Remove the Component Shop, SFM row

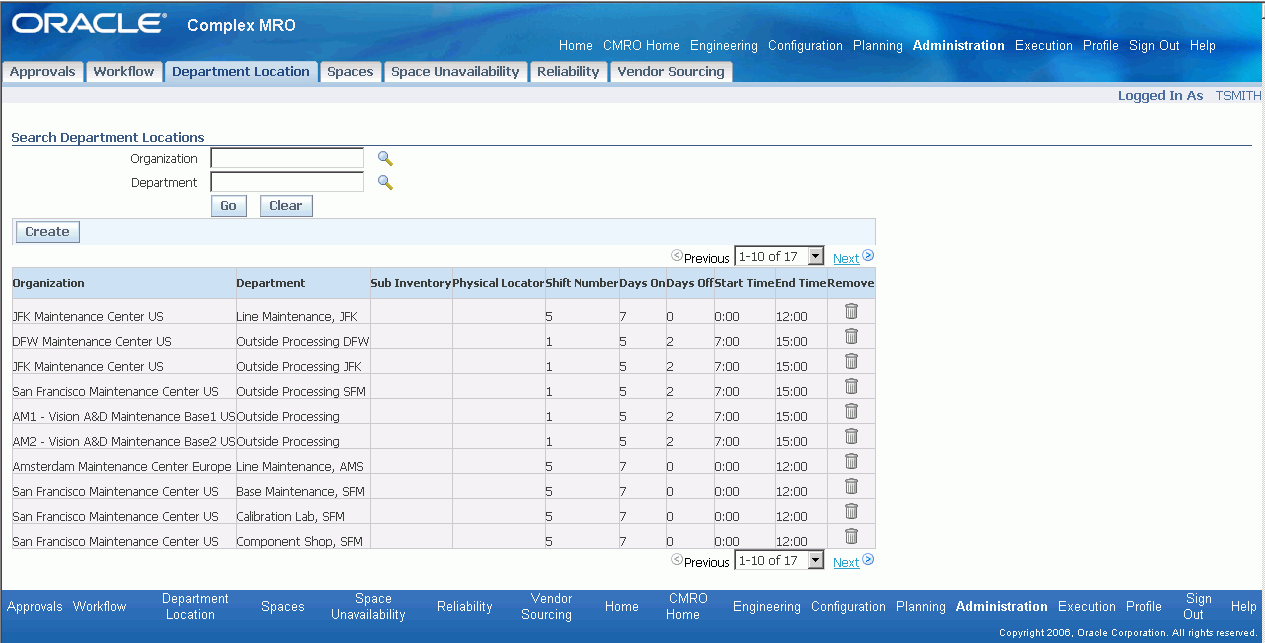pos(851,536)
